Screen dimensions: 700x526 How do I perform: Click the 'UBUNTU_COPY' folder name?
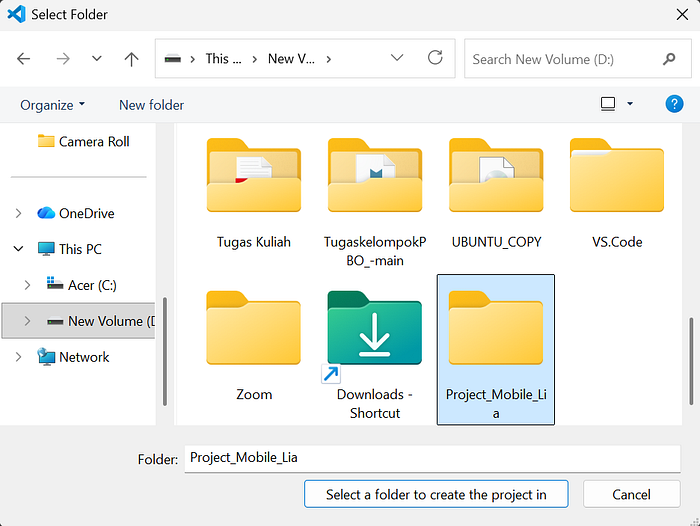coord(496,242)
